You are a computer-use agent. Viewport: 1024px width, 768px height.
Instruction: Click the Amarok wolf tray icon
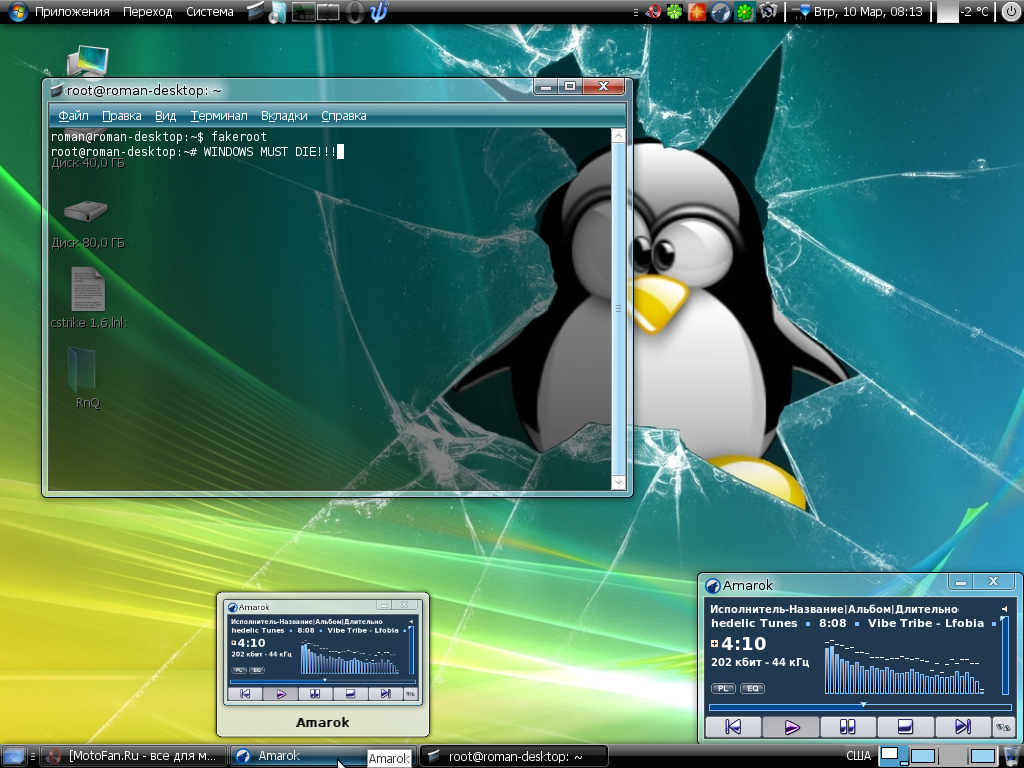[x=720, y=12]
